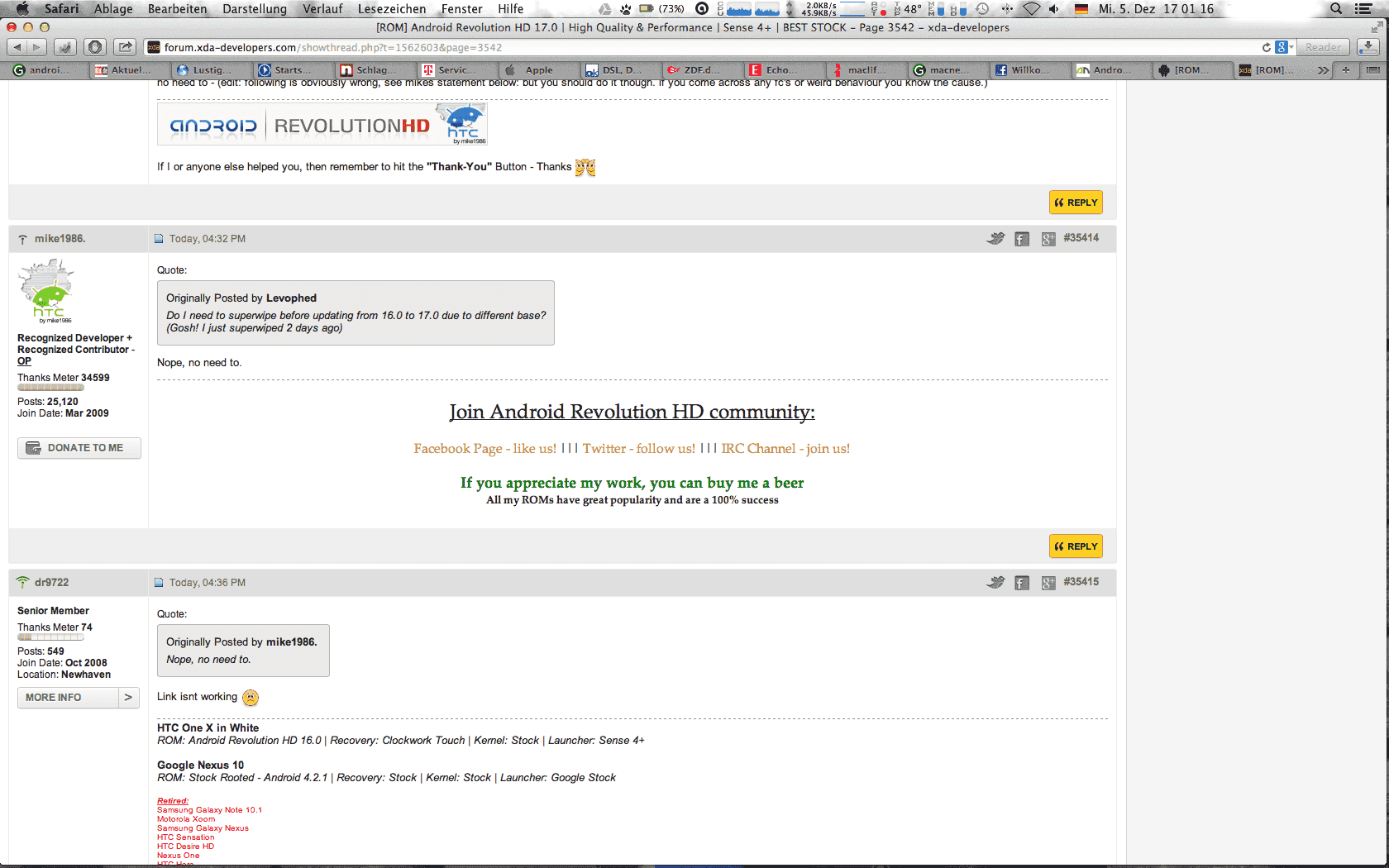The height and width of the screenshot is (868, 1389).
Task: Share post #35414 on Facebook
Action: pos(1022,239)
